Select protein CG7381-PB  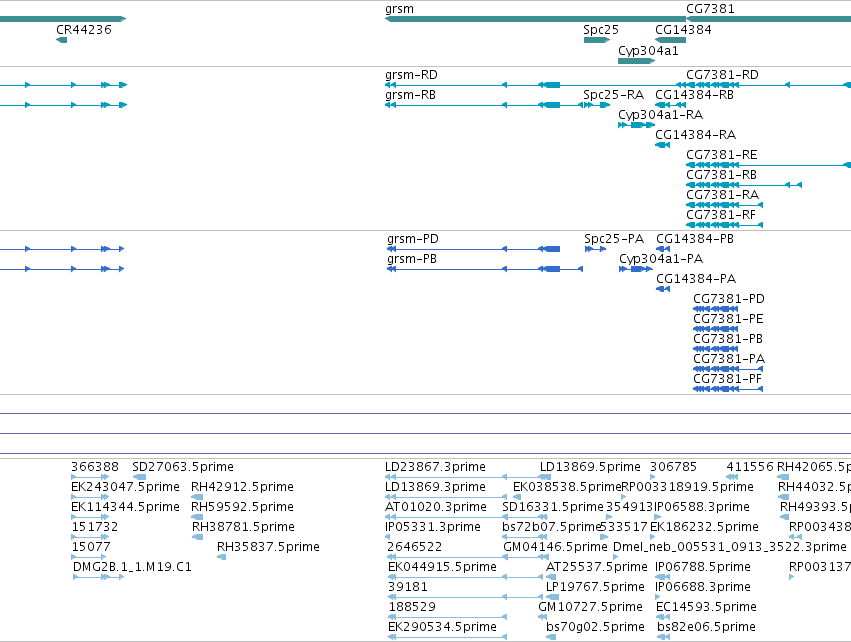pyautogui.click(x=728, y=340)
